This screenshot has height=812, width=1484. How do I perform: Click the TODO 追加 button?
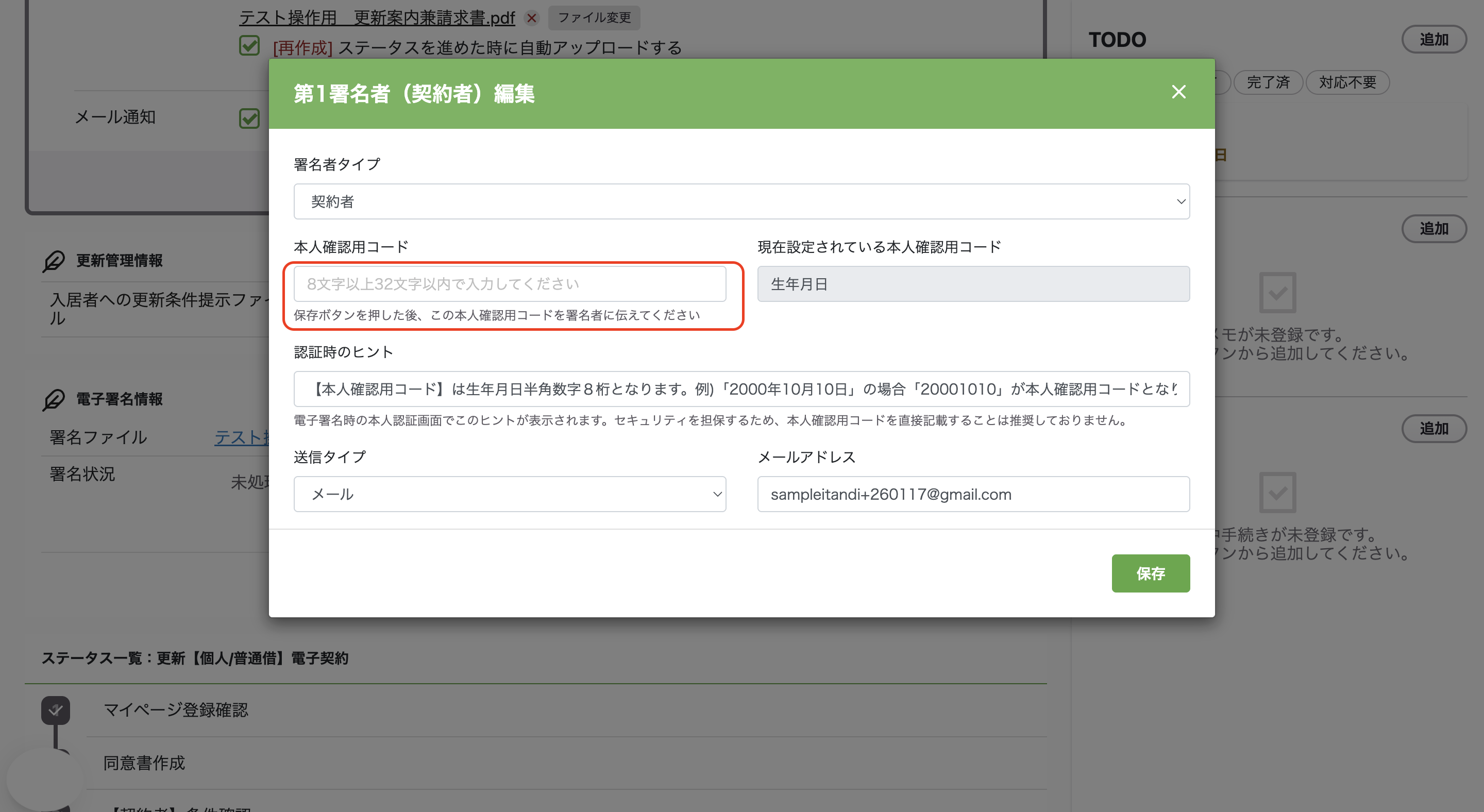1434,40
